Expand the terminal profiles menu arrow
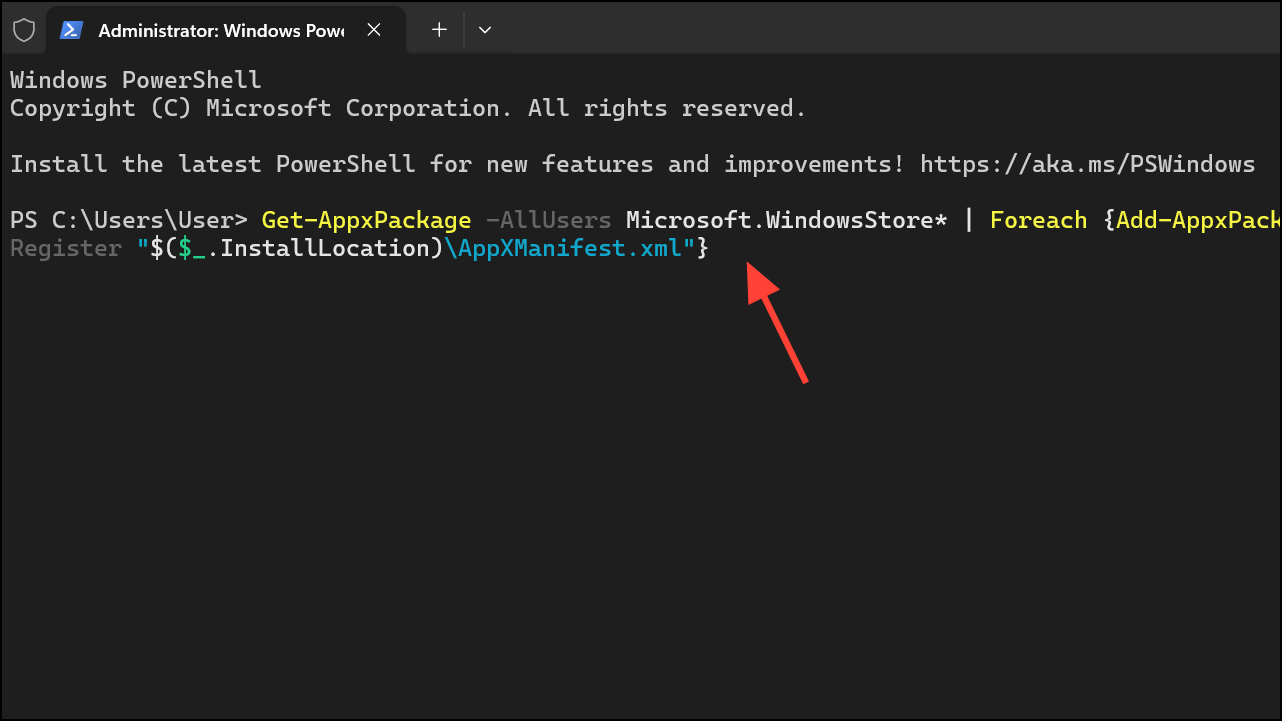This screenshot has height=721, width=1282. point(485,30)
